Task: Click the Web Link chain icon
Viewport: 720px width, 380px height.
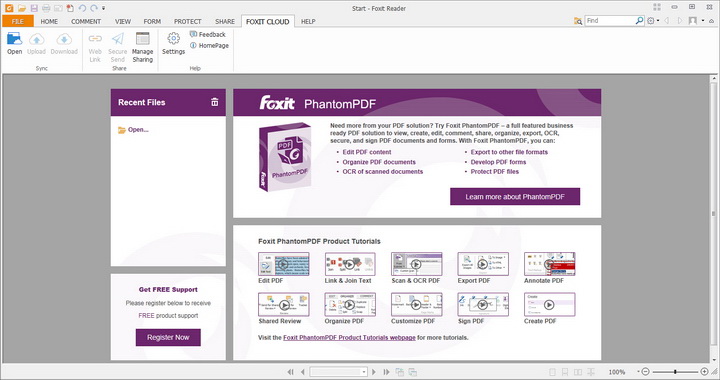Action: [x=95, y=39]
